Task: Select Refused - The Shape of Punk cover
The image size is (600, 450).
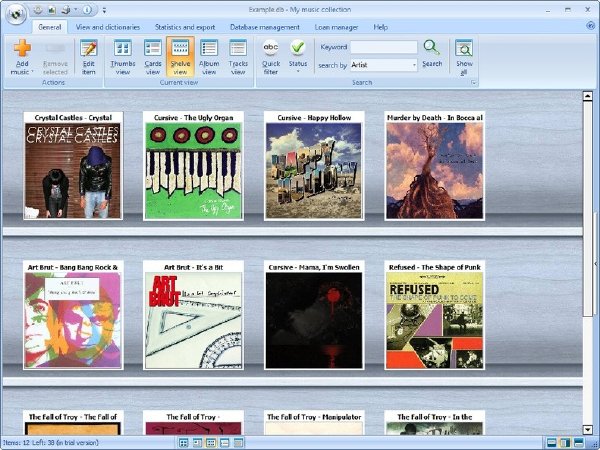Action: (434, 320)
